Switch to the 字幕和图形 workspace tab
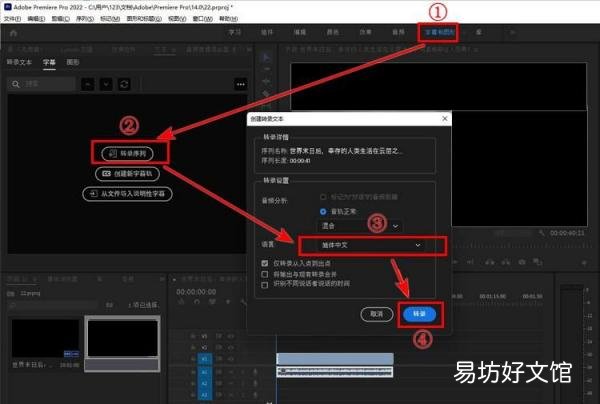 (439, 33)
